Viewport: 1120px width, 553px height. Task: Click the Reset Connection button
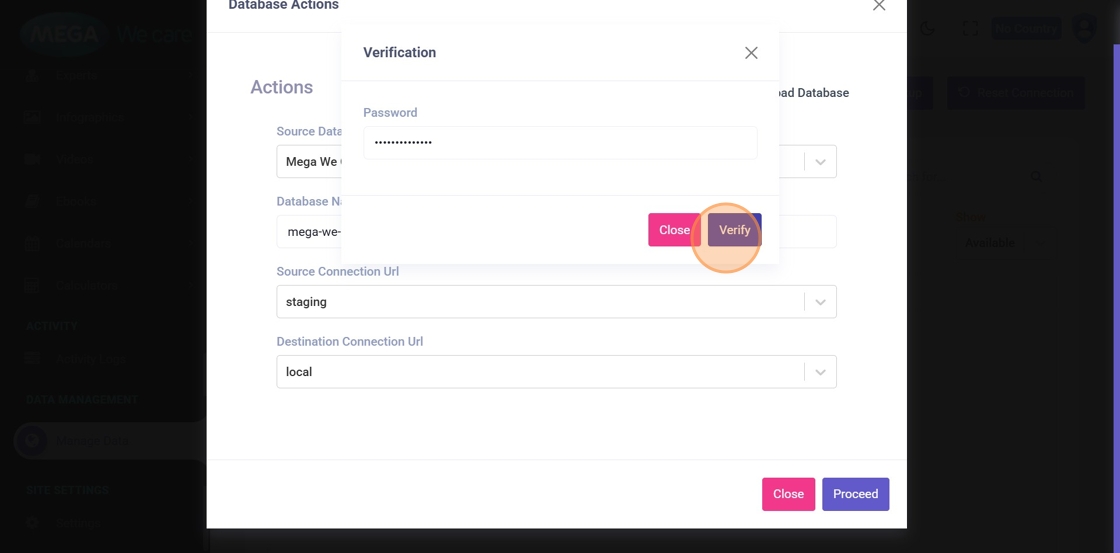pyautogui.click(x=1016, y=93)
